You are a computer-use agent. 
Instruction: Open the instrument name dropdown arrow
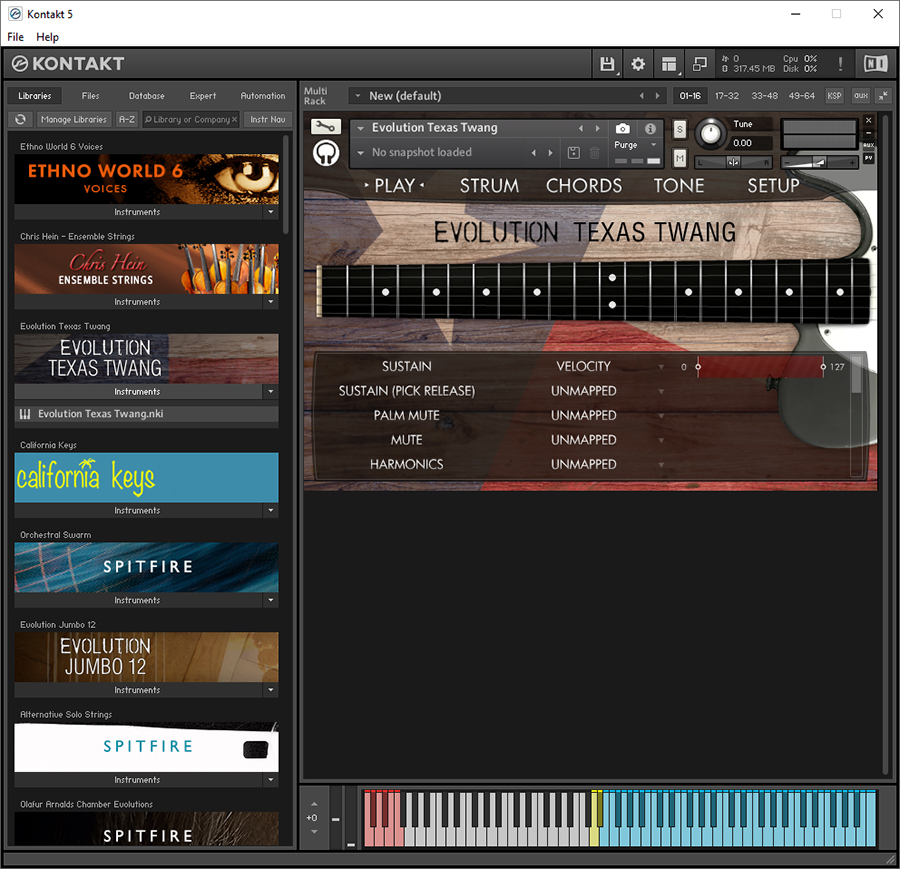tap(360, 128)
